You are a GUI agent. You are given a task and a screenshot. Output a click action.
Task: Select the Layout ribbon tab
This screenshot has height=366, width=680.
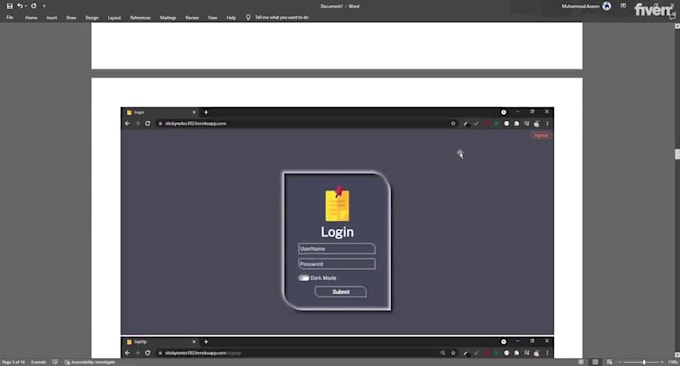pyautogui.click(x=114, y=18)
